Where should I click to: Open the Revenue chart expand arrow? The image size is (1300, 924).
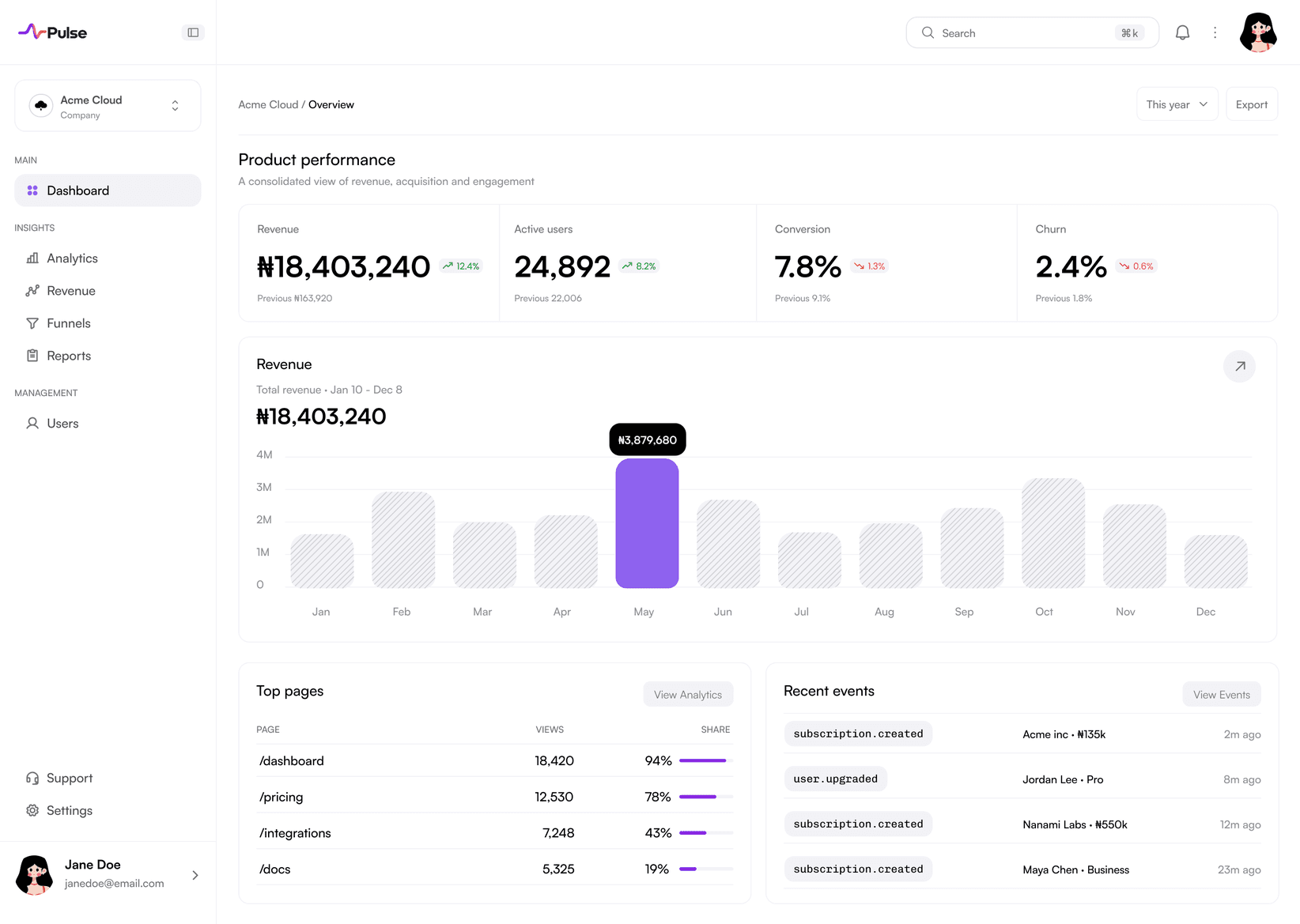1240,366
